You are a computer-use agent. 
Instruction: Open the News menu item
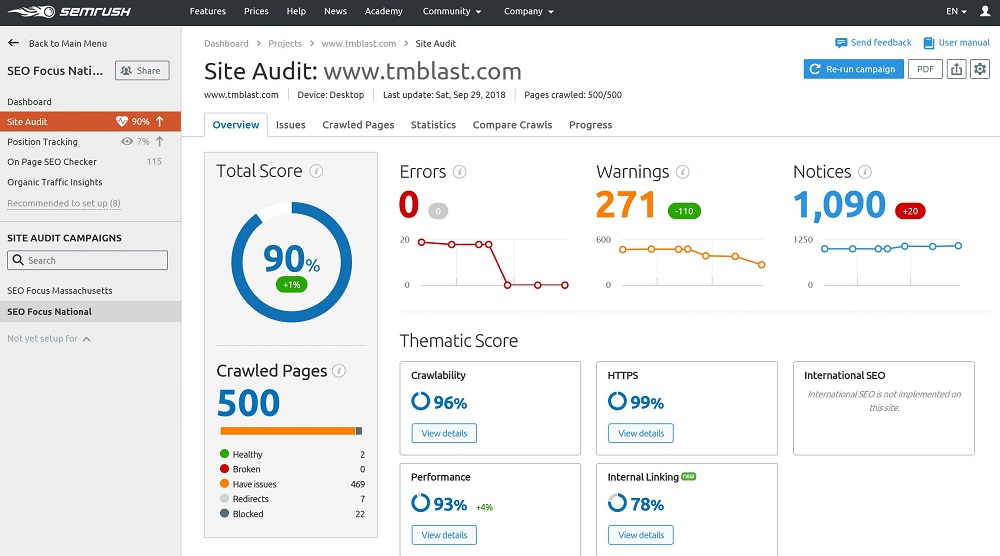[335, 11]
